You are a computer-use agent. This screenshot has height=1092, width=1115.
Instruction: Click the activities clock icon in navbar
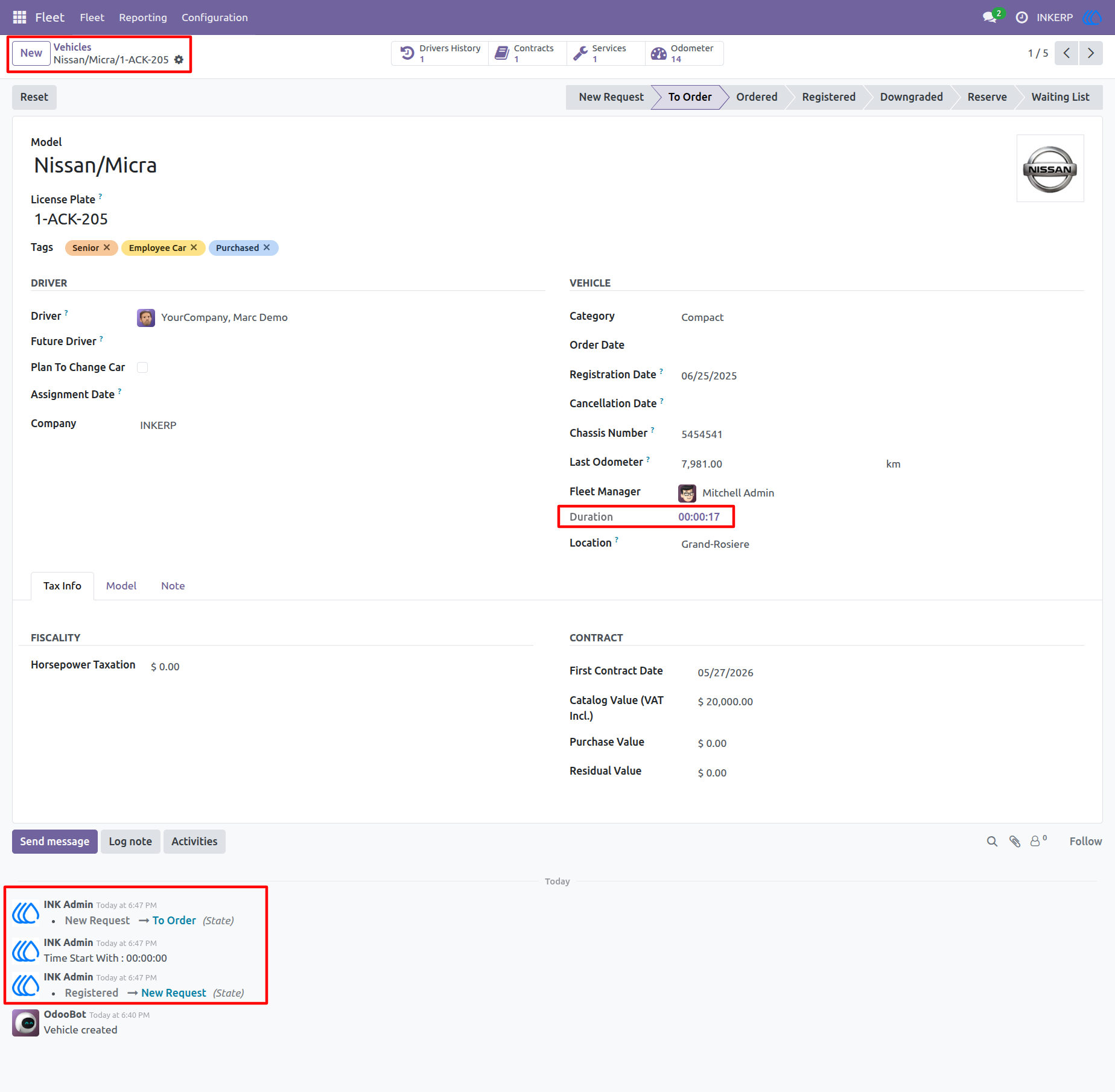point(1021,17)
